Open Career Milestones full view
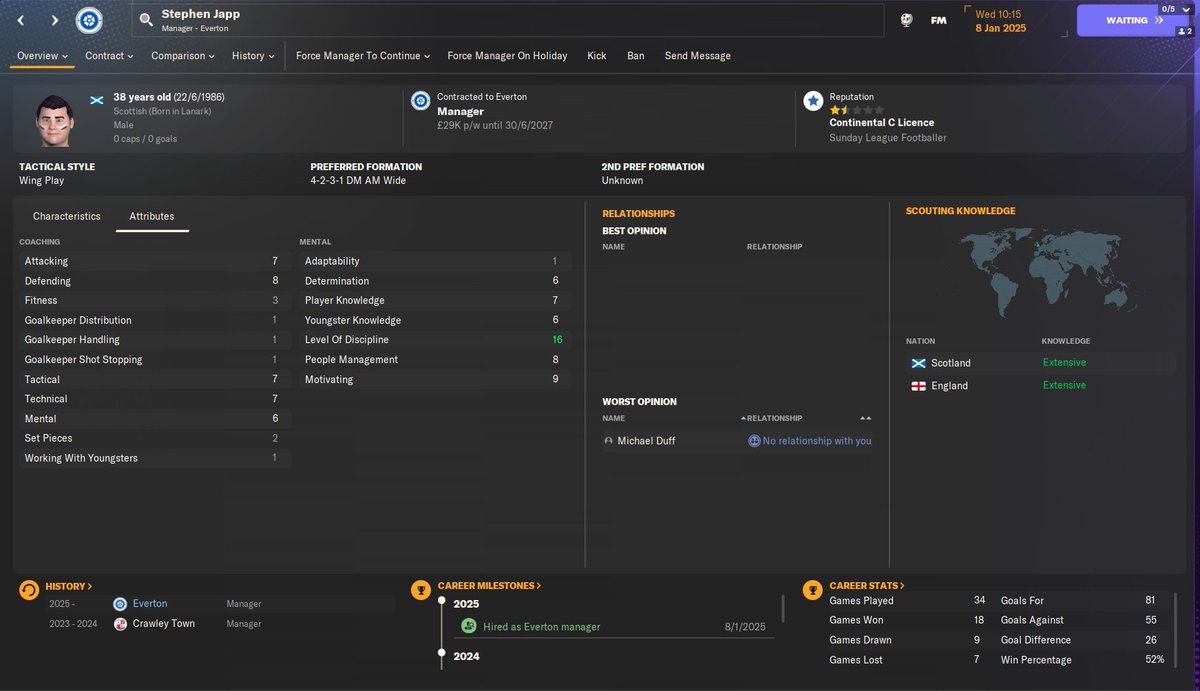 coord(489,586)
